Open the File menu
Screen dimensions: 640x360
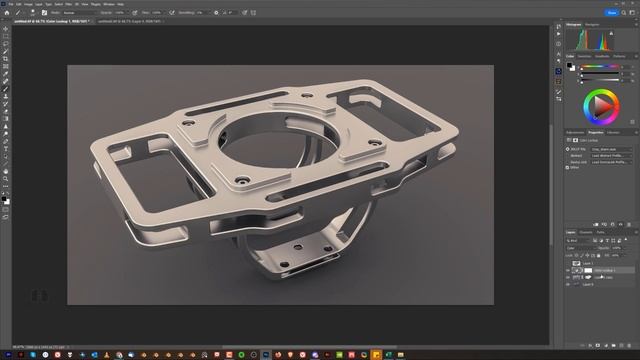tap(11, 4)
